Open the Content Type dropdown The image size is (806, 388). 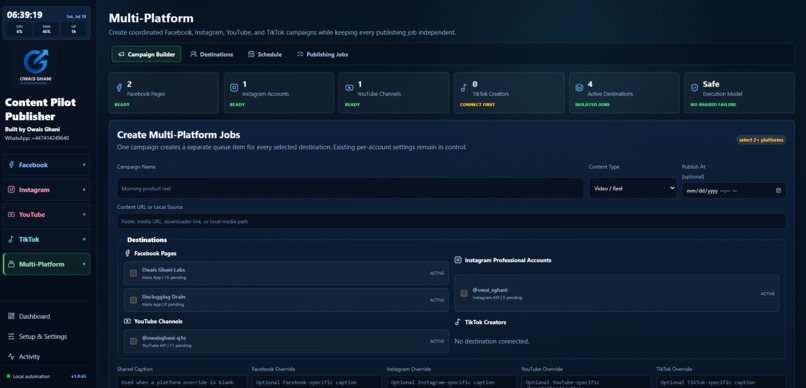(632, 189)
